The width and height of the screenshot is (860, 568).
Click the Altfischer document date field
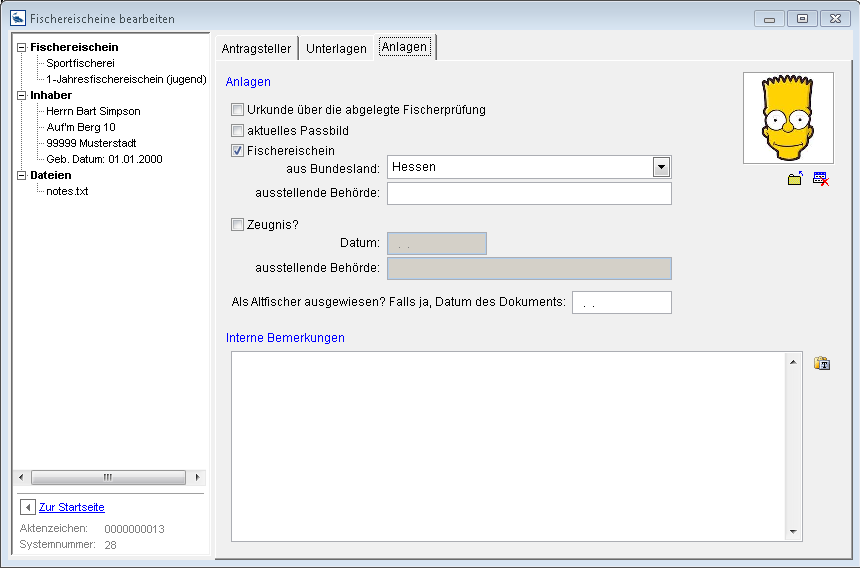(621, 302)
